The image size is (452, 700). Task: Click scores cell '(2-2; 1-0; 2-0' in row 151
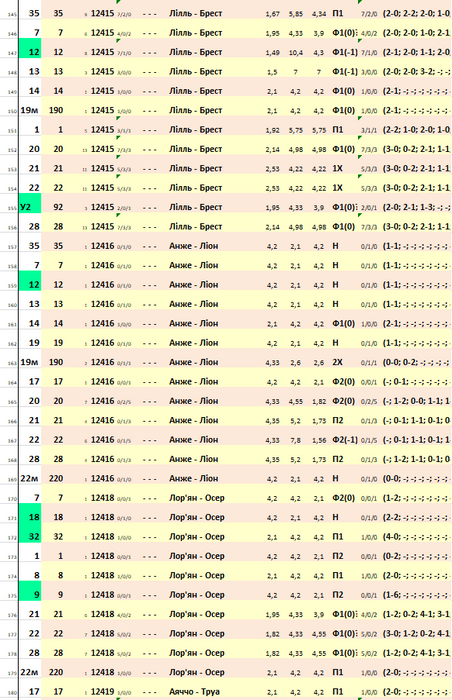417,130
